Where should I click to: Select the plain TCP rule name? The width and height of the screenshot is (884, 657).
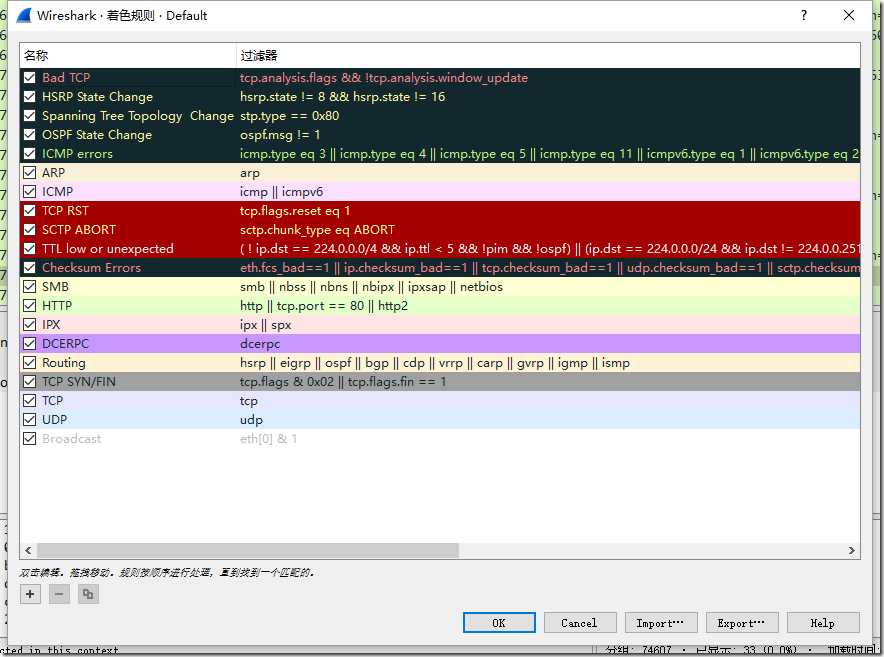click(52, 400)
